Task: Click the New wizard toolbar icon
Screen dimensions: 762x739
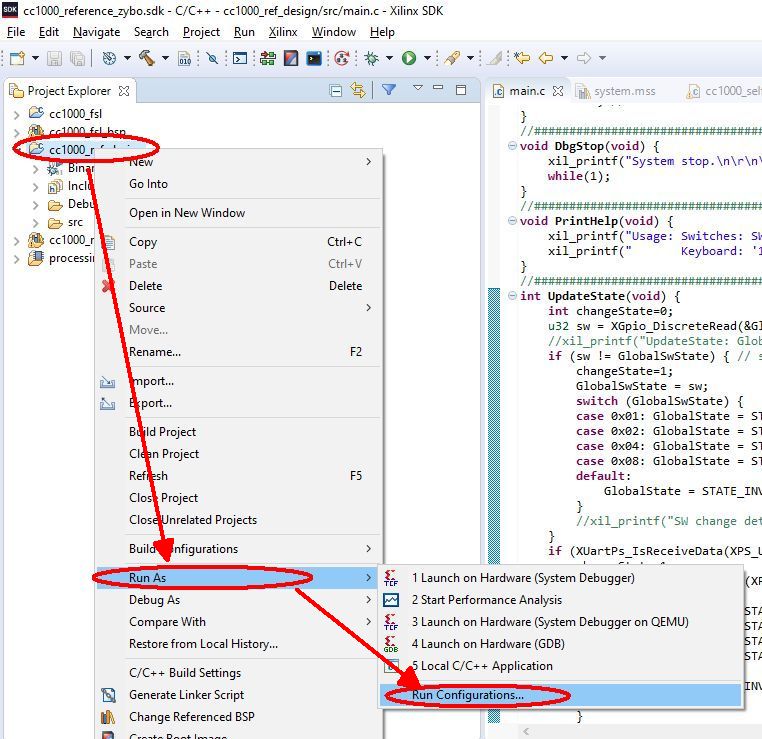Action: click(17, 58)
